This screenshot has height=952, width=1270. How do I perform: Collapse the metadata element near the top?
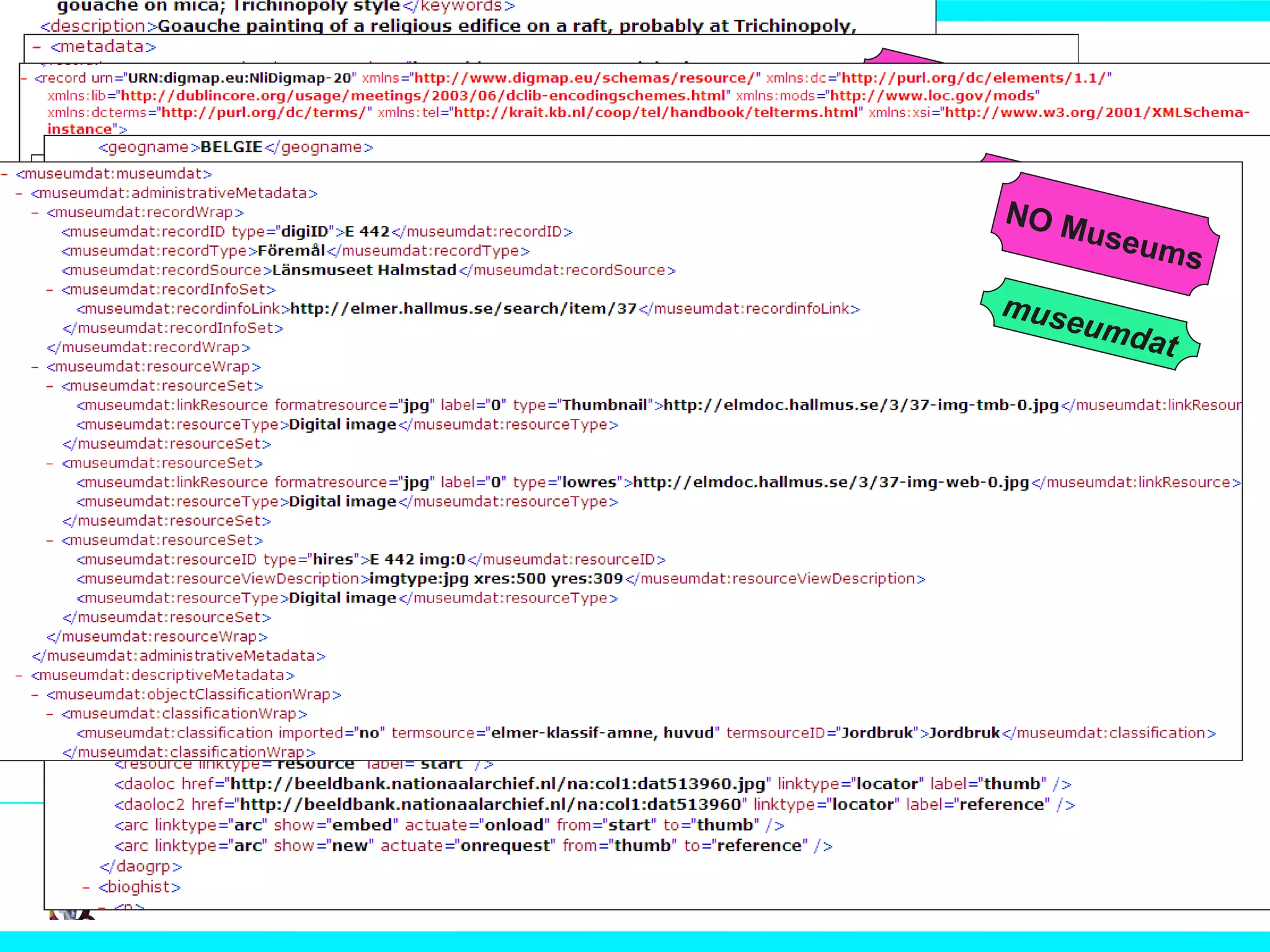(x=37, y=47)
